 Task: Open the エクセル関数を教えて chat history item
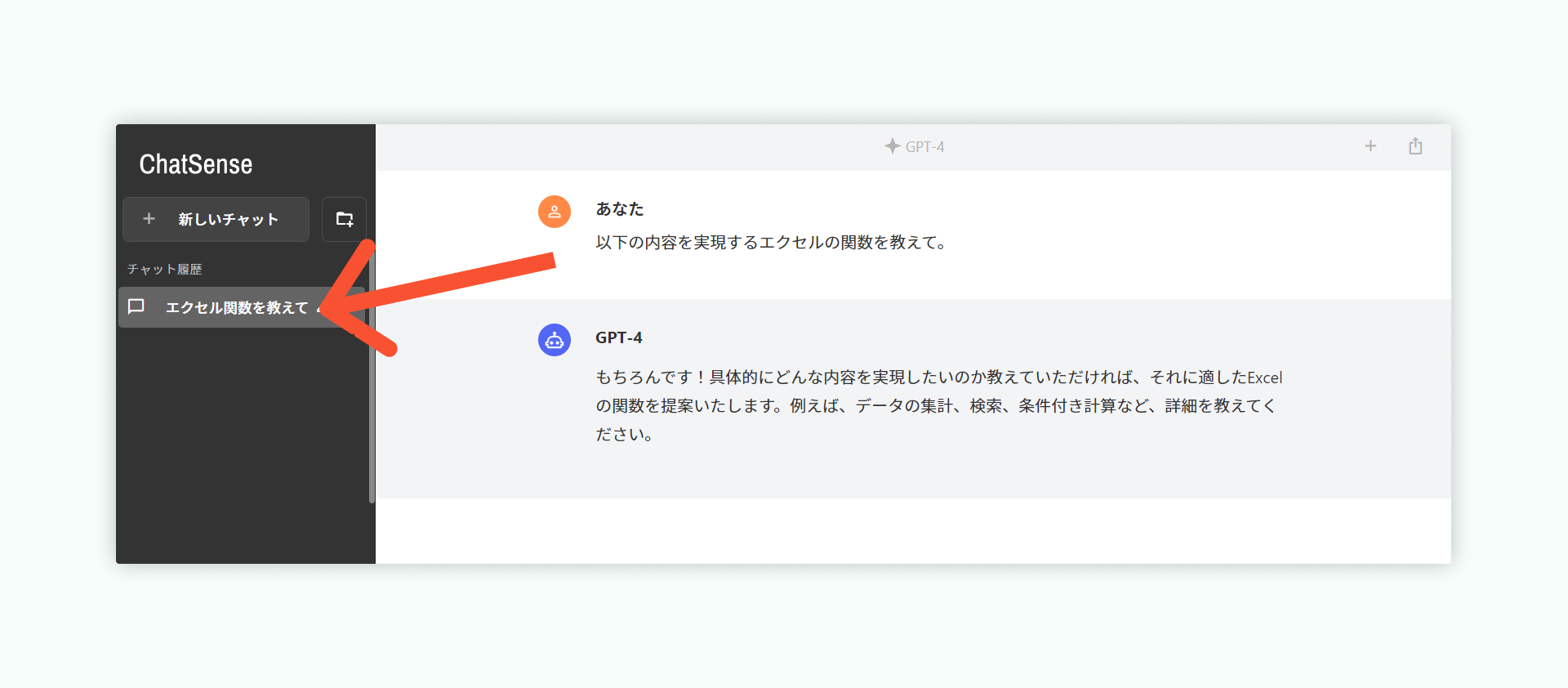click(x=242, y=307)
